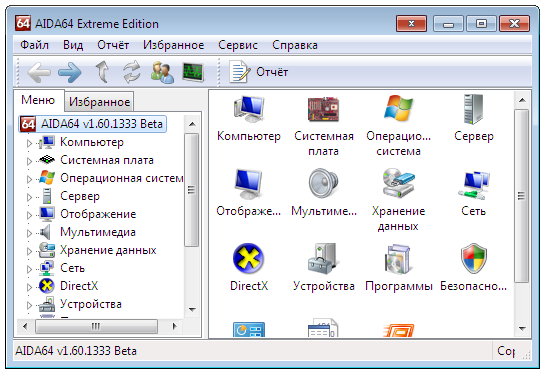The width and height of the screenshot is (545, 374).
Task: Select Мультимедиа speaker icon in right pane
Action: 323,184
